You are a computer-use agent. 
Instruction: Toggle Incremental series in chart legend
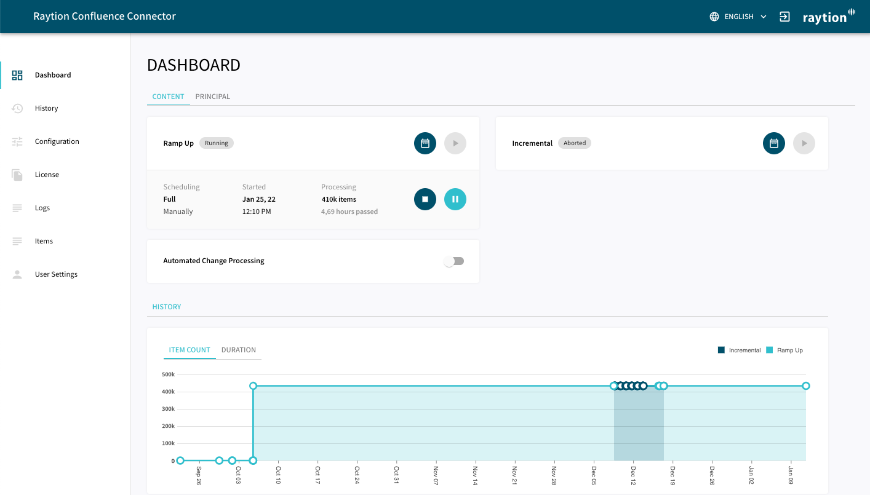click(x=739, y=350)
